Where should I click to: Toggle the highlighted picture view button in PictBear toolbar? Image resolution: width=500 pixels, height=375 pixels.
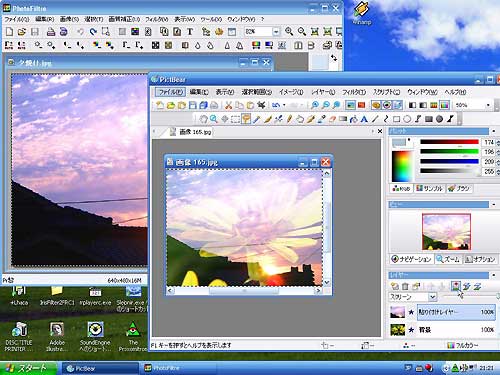(x=350, y=105)
